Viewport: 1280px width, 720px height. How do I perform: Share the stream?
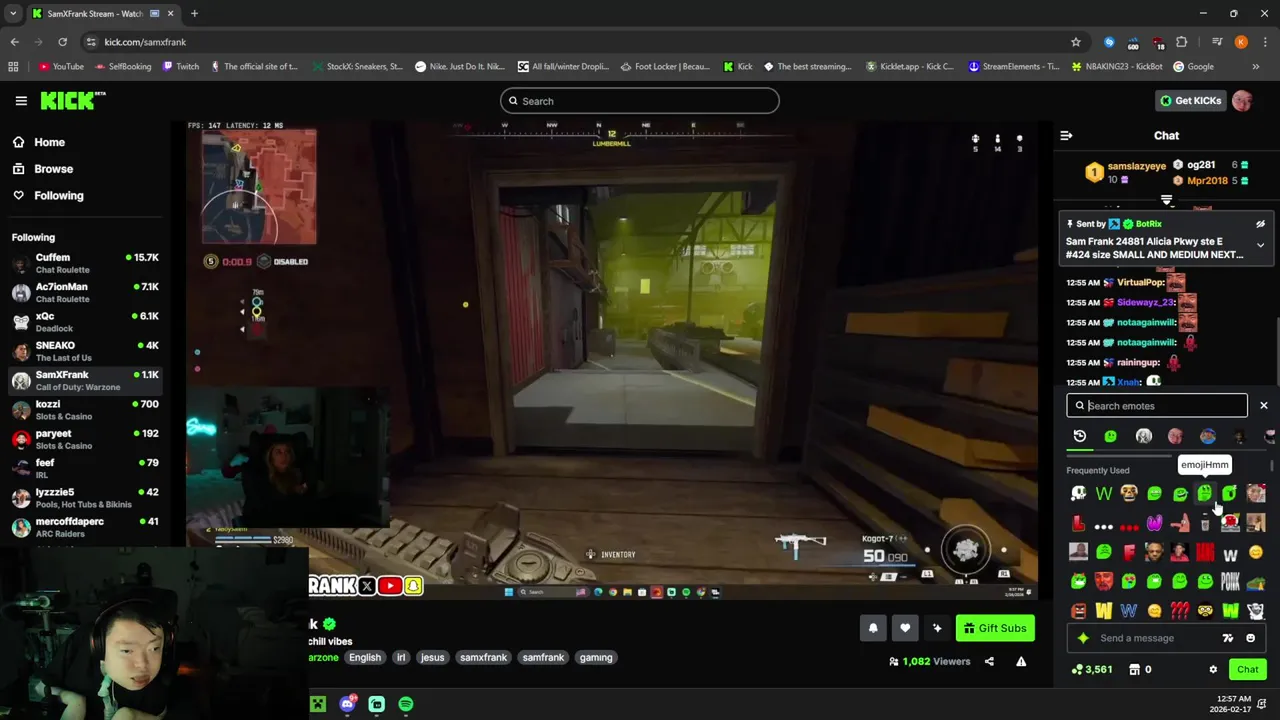pyautogui.click(x=989, y=661)
